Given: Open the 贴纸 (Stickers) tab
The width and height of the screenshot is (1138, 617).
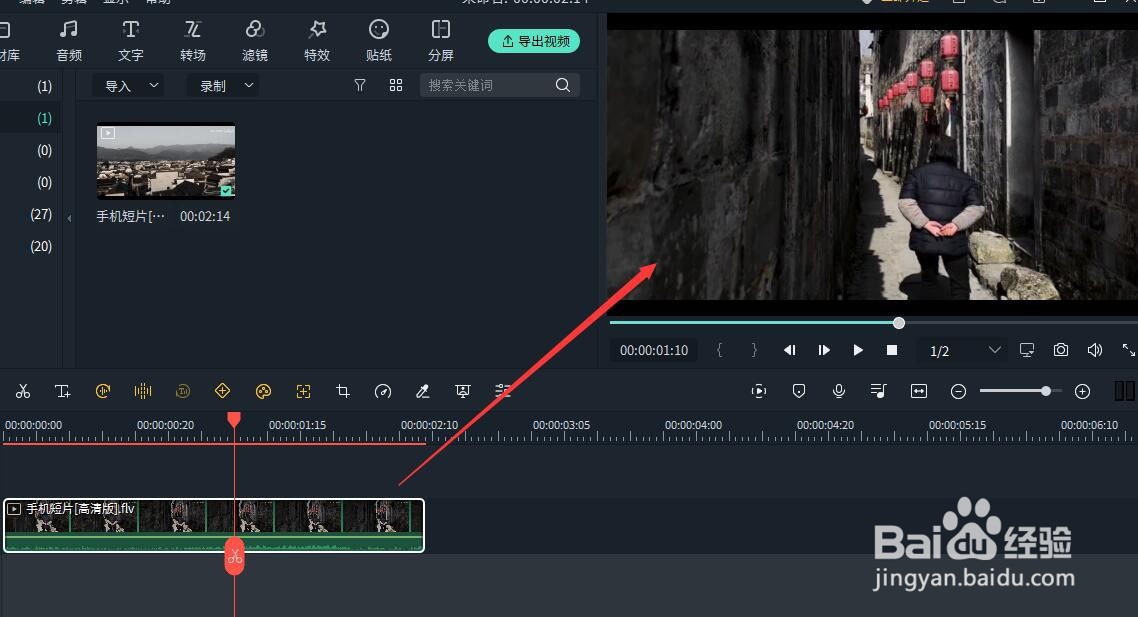Looking at the screenshot, I should 379,41.
